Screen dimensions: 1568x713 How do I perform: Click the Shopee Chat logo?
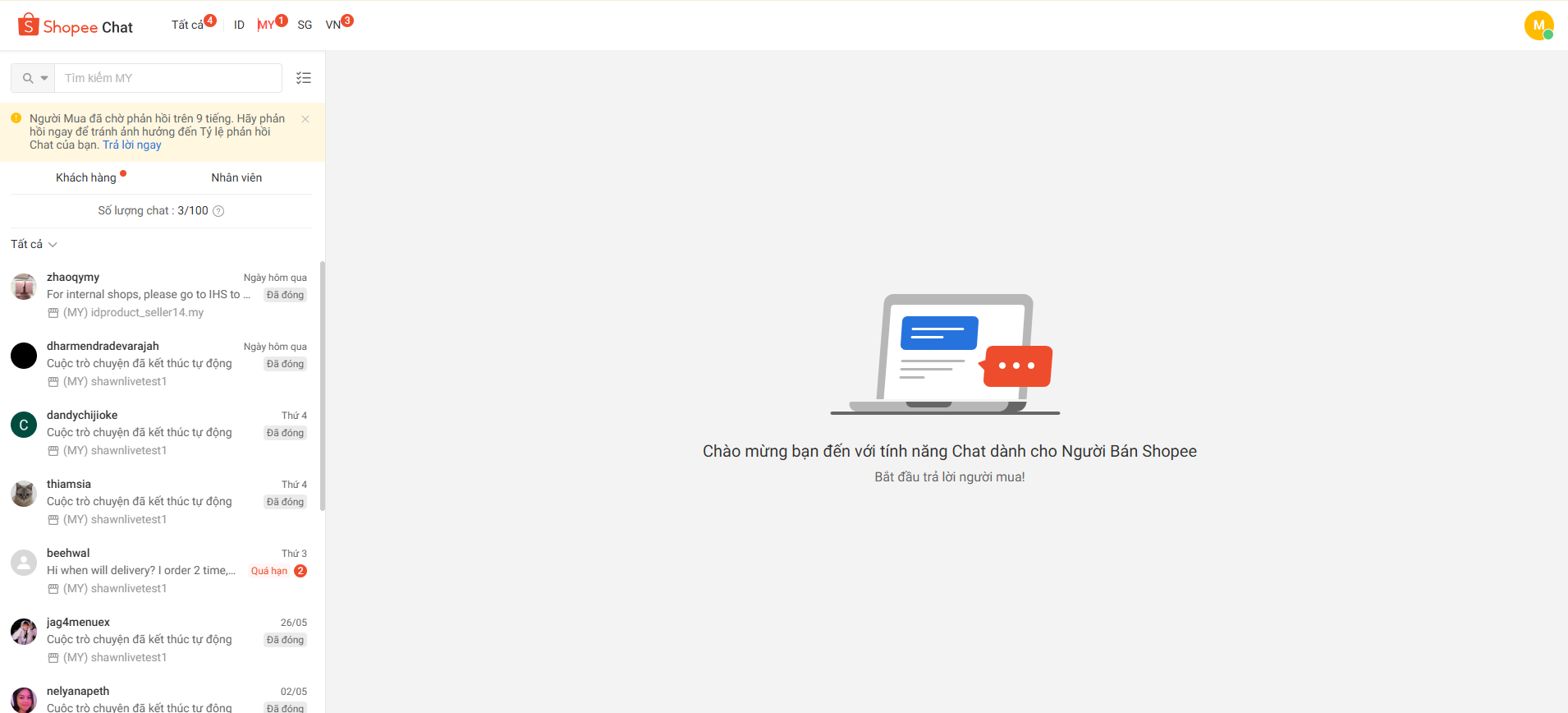[x=76, y=26]
